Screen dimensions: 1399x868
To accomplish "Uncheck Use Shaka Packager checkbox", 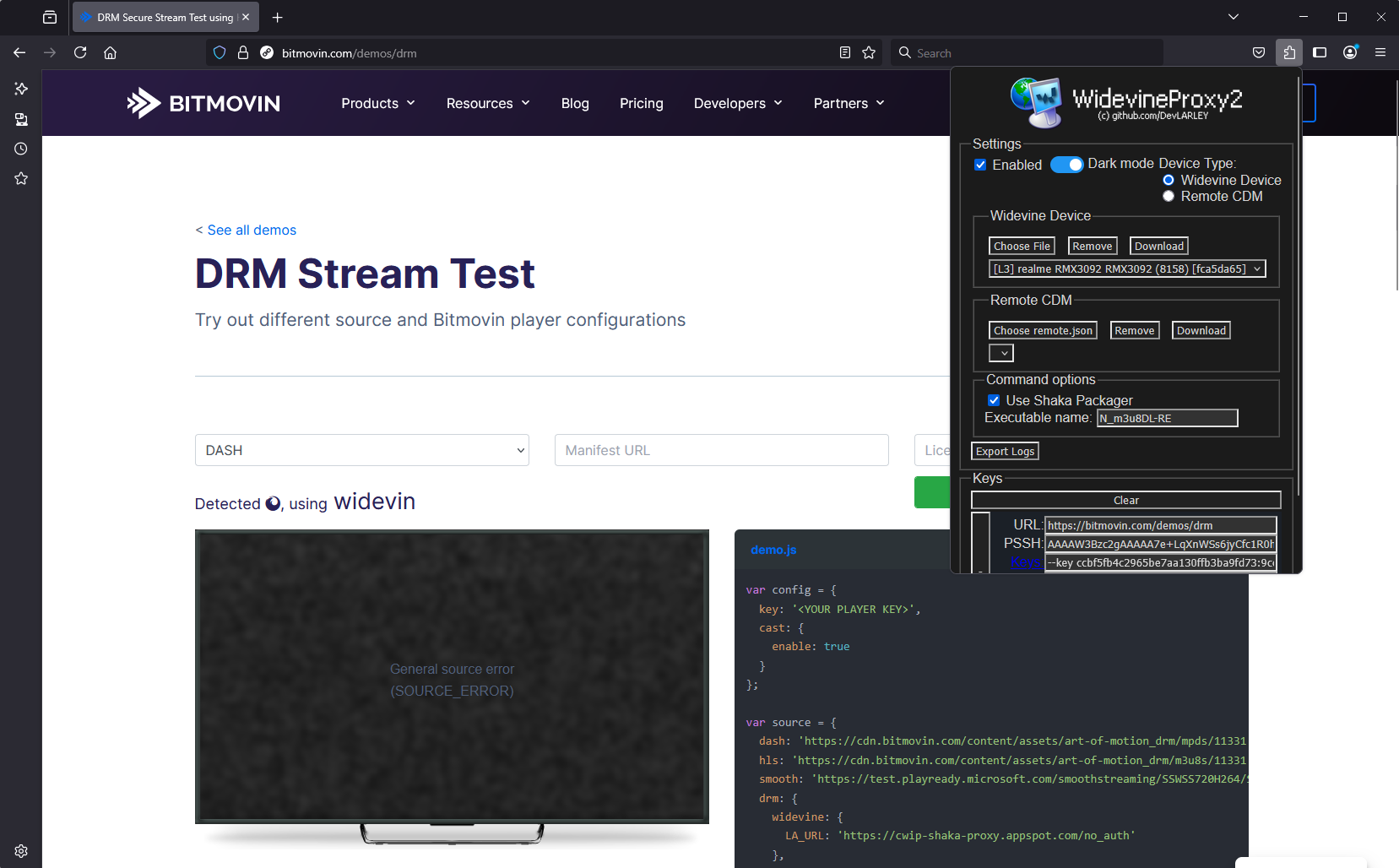I will (994, 400).
